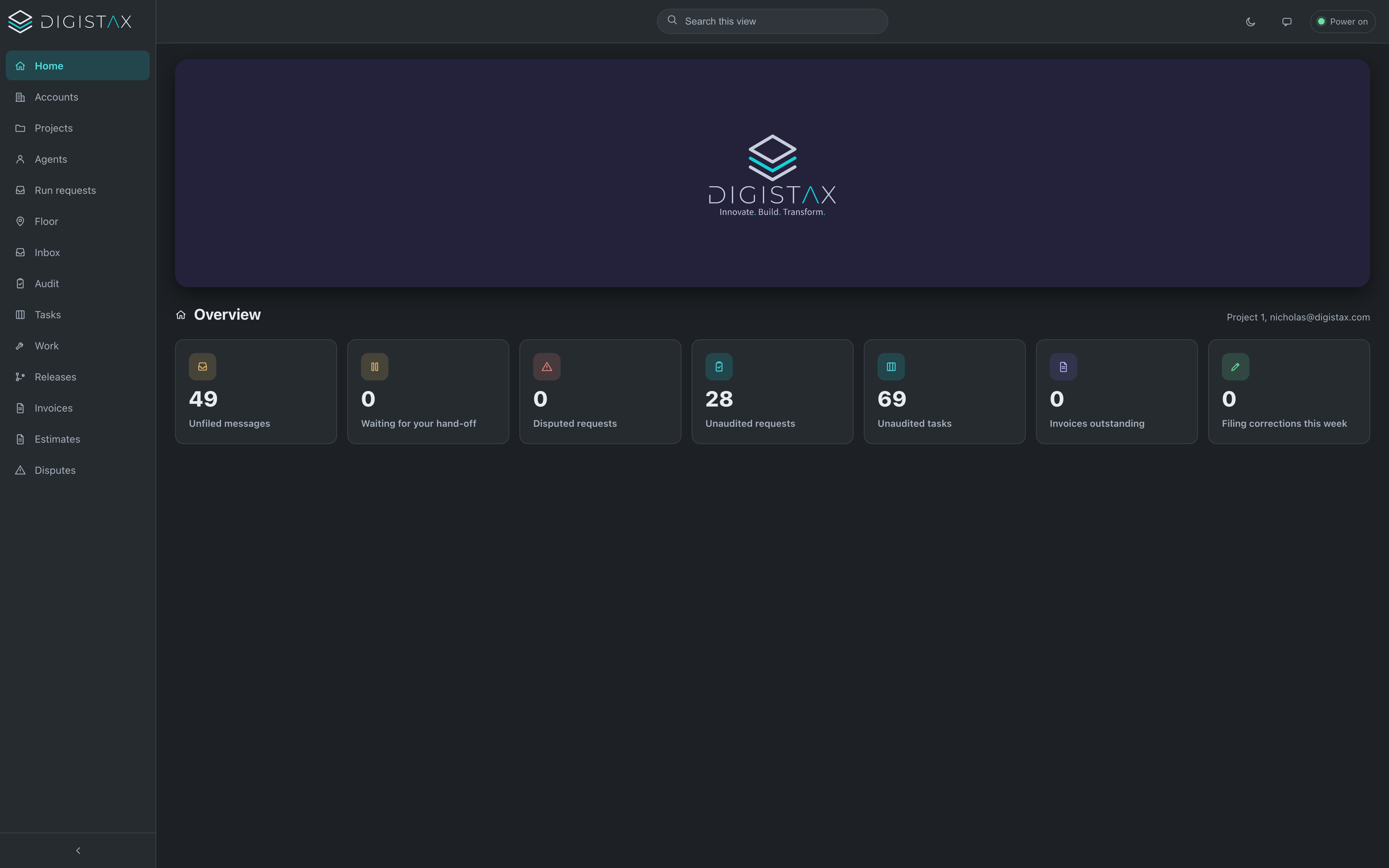
Task: Click the Tasks columns icon
Action: point(20,315)
